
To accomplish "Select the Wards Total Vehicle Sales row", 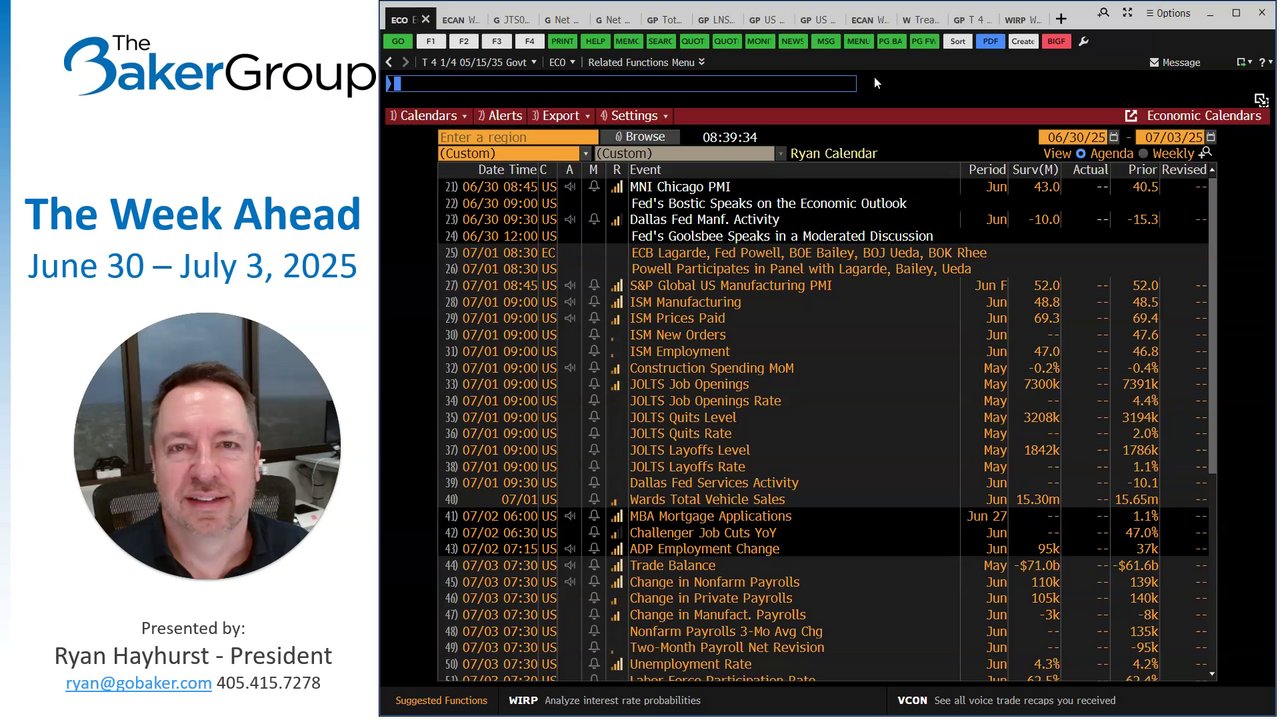I will pyautogui.click(x=824, y=500).
